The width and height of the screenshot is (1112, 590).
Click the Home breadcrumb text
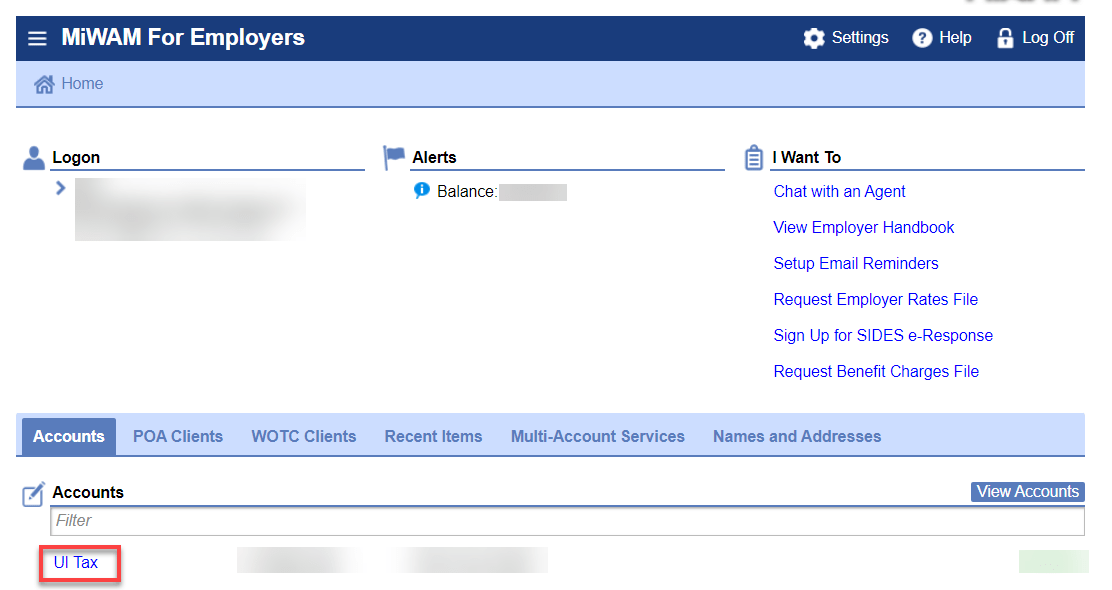click(x=82, y=84)
